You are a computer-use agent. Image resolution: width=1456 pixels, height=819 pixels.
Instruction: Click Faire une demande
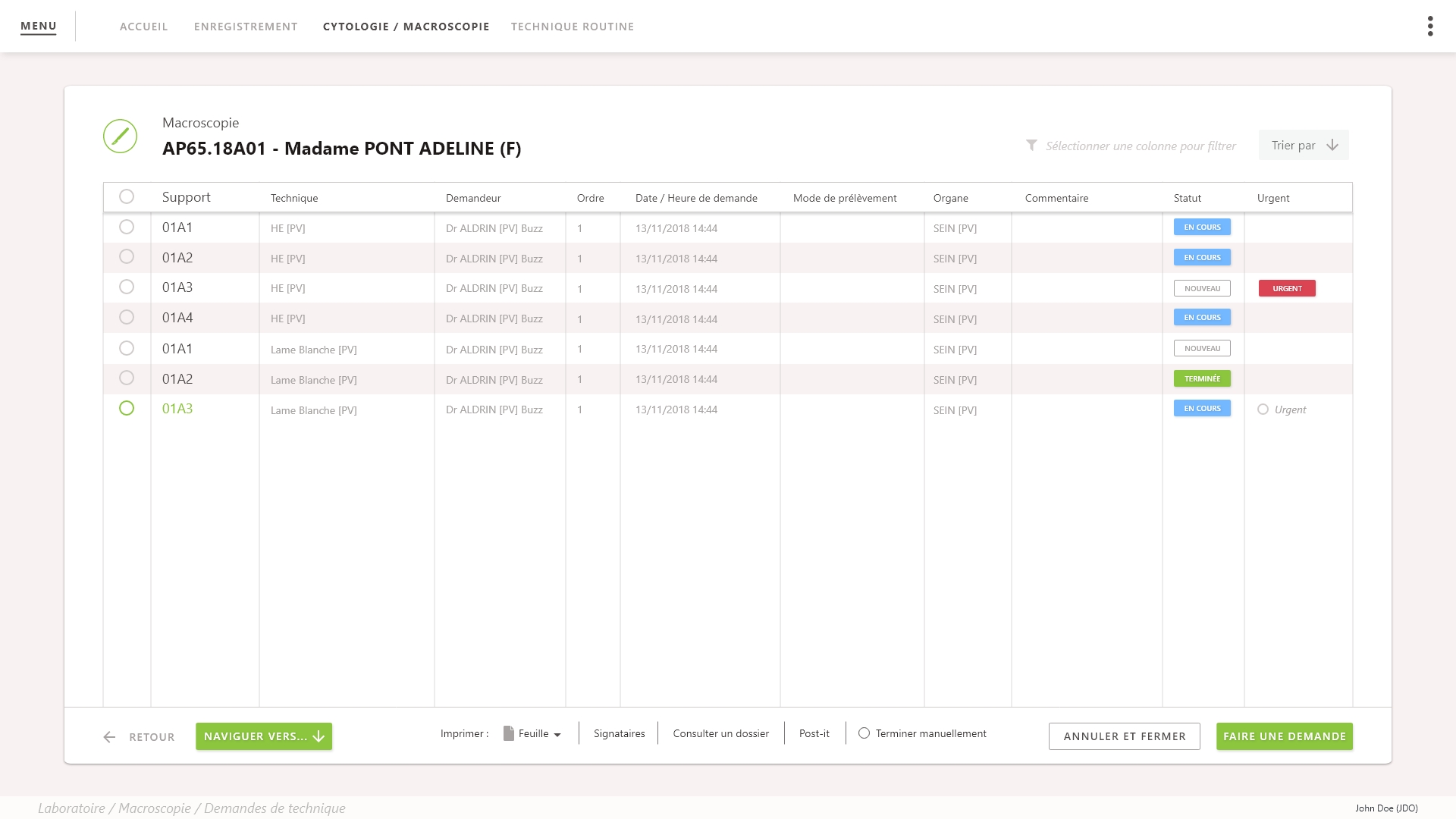point(1285,736)
